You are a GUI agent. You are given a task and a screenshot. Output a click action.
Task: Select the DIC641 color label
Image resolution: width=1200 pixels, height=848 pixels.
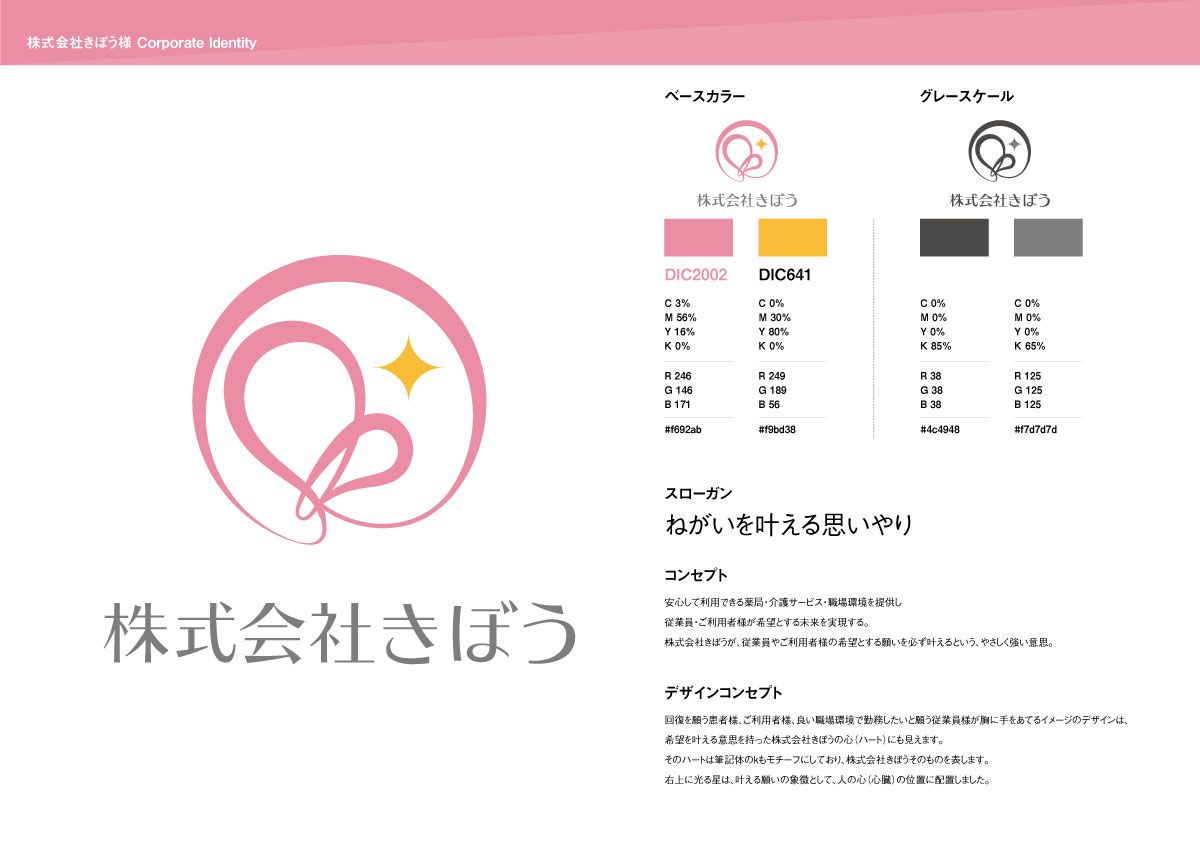tap(785, 275)
